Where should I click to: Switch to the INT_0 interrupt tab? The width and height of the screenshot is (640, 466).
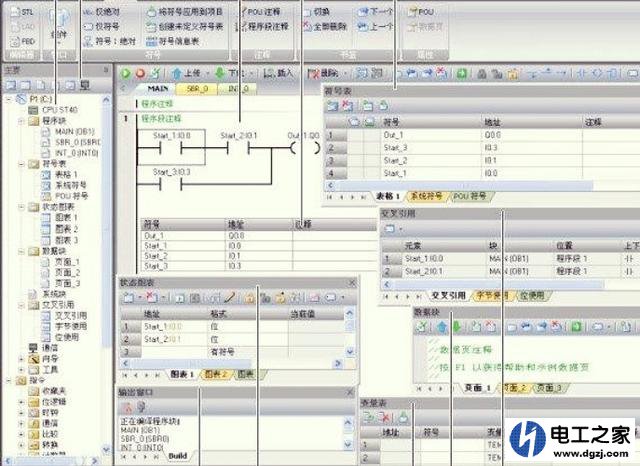(238, 89)
